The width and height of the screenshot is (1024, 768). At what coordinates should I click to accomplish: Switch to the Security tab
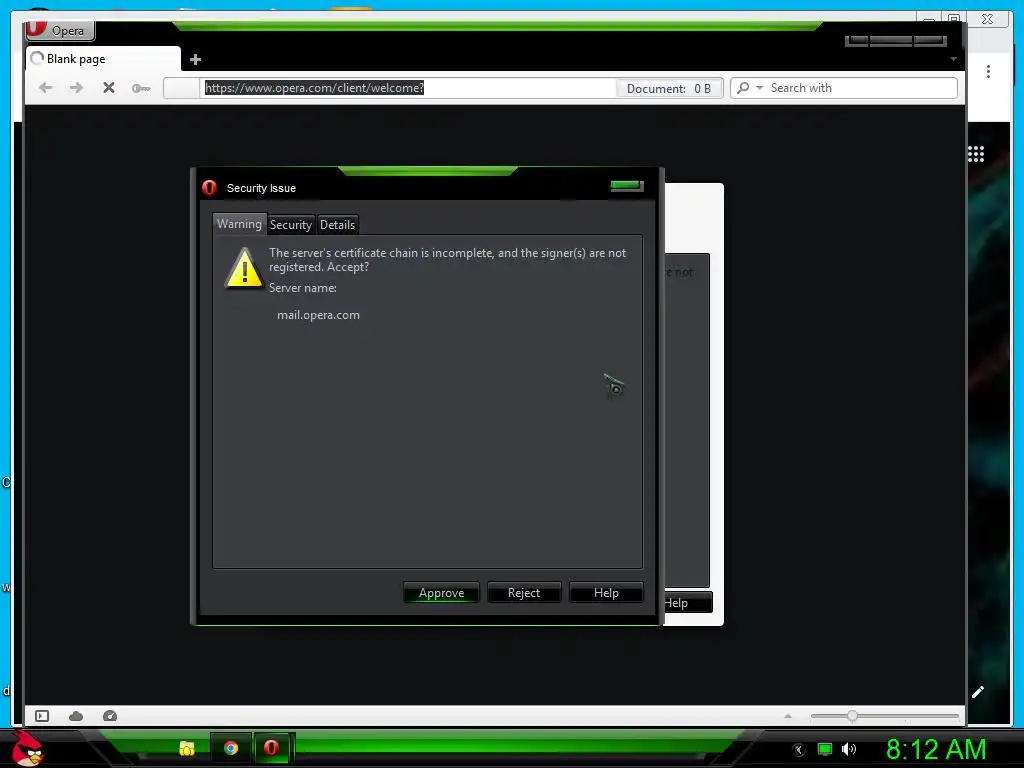point(291,225)
